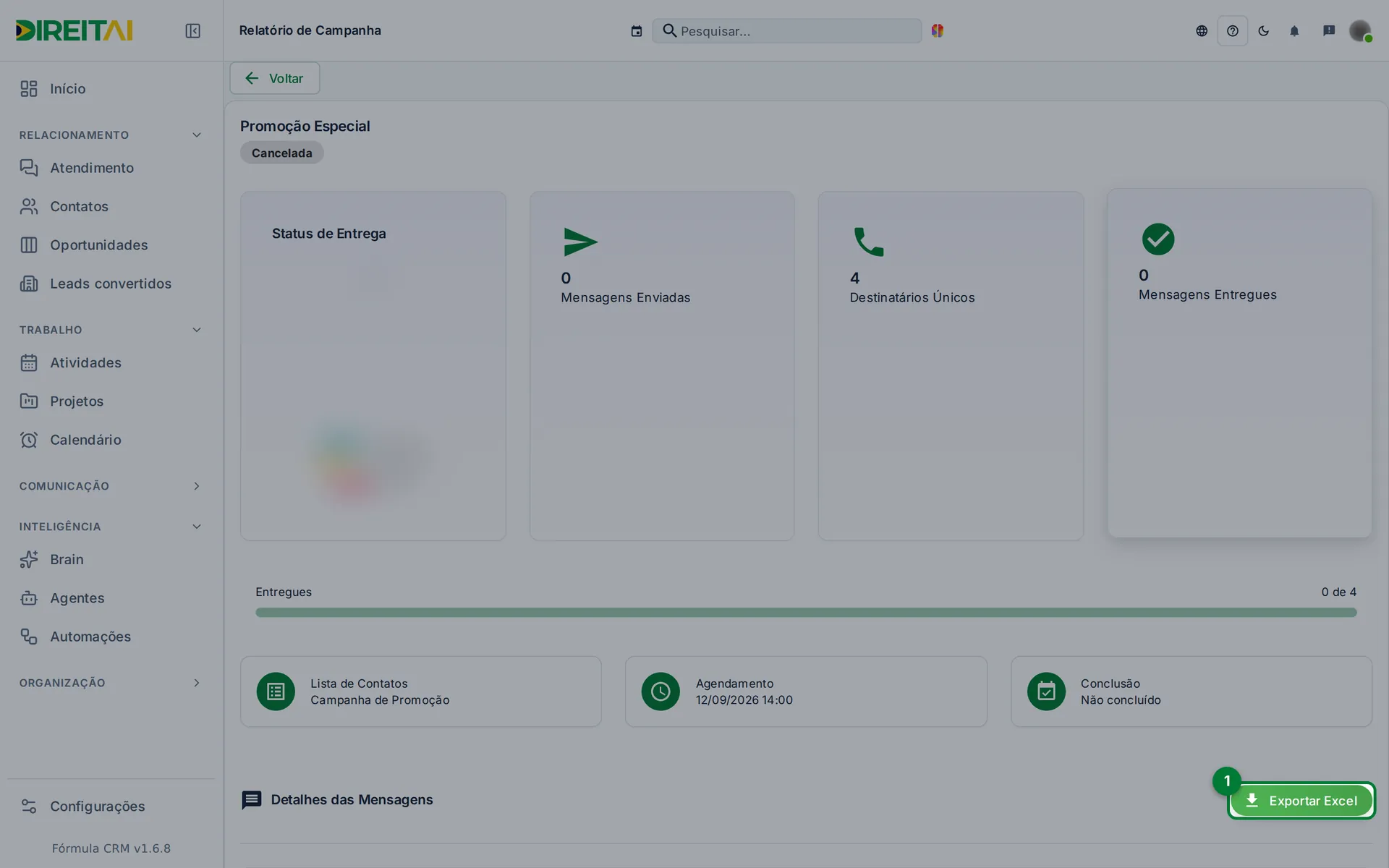Click the Detalhes das Mensagens chat icon
The width and height of the screenshot is (1389, 868).
tap(251, 800)
